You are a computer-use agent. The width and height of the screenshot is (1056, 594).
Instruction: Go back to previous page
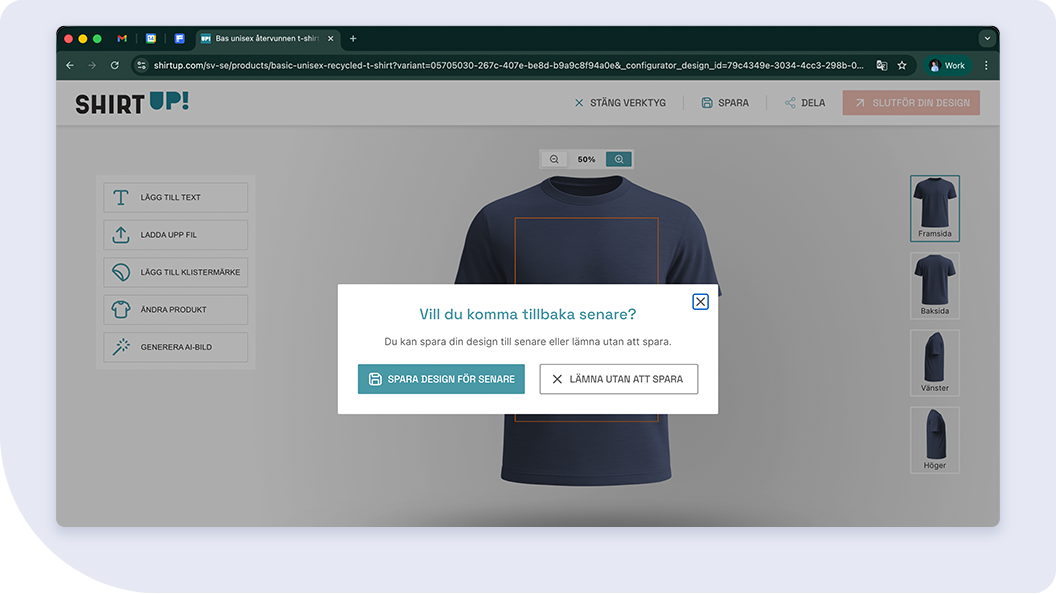coord(70,65)
